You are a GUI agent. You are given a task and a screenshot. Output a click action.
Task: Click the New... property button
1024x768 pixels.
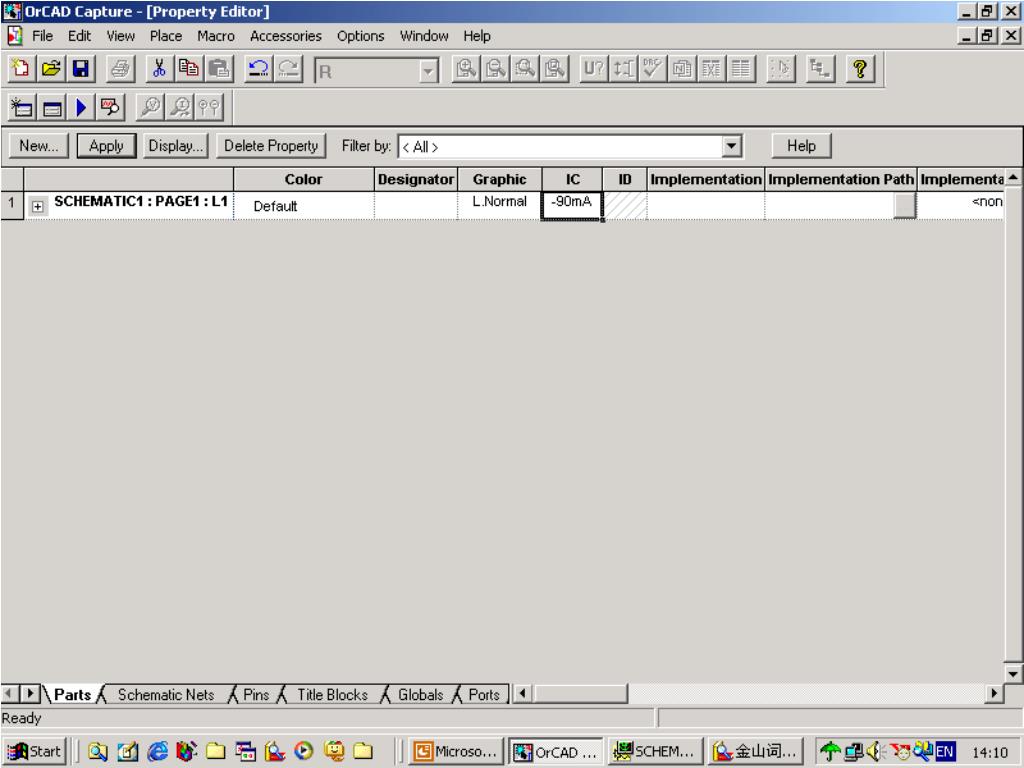[39, 146]
